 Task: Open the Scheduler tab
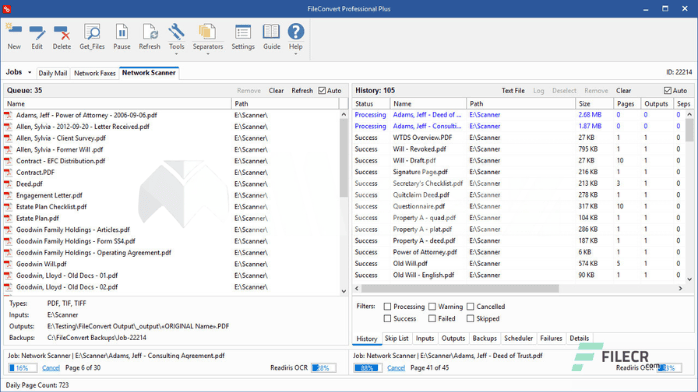pyautogui.click(x=518, y=338)
